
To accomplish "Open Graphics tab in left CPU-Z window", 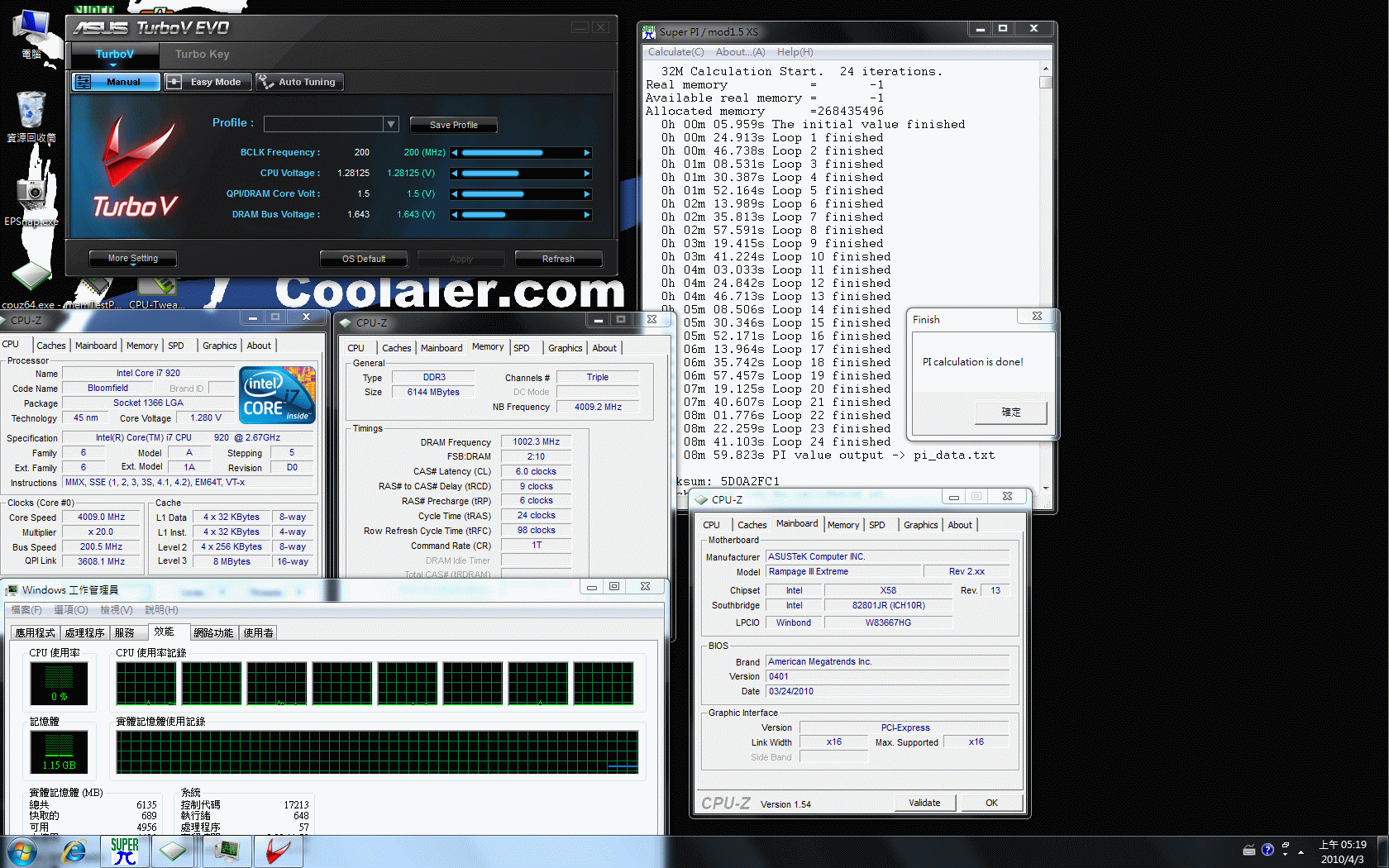I will [220, 346].
